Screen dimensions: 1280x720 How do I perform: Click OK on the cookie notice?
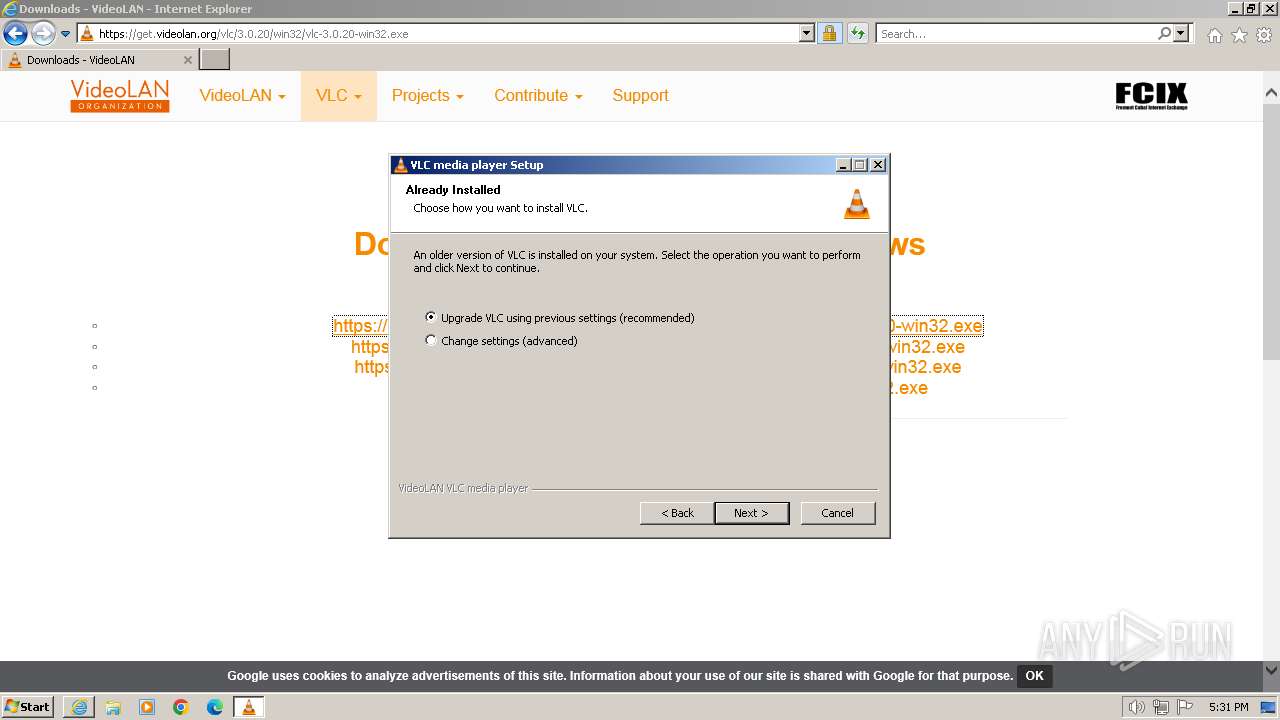(x=1034, y=676)
